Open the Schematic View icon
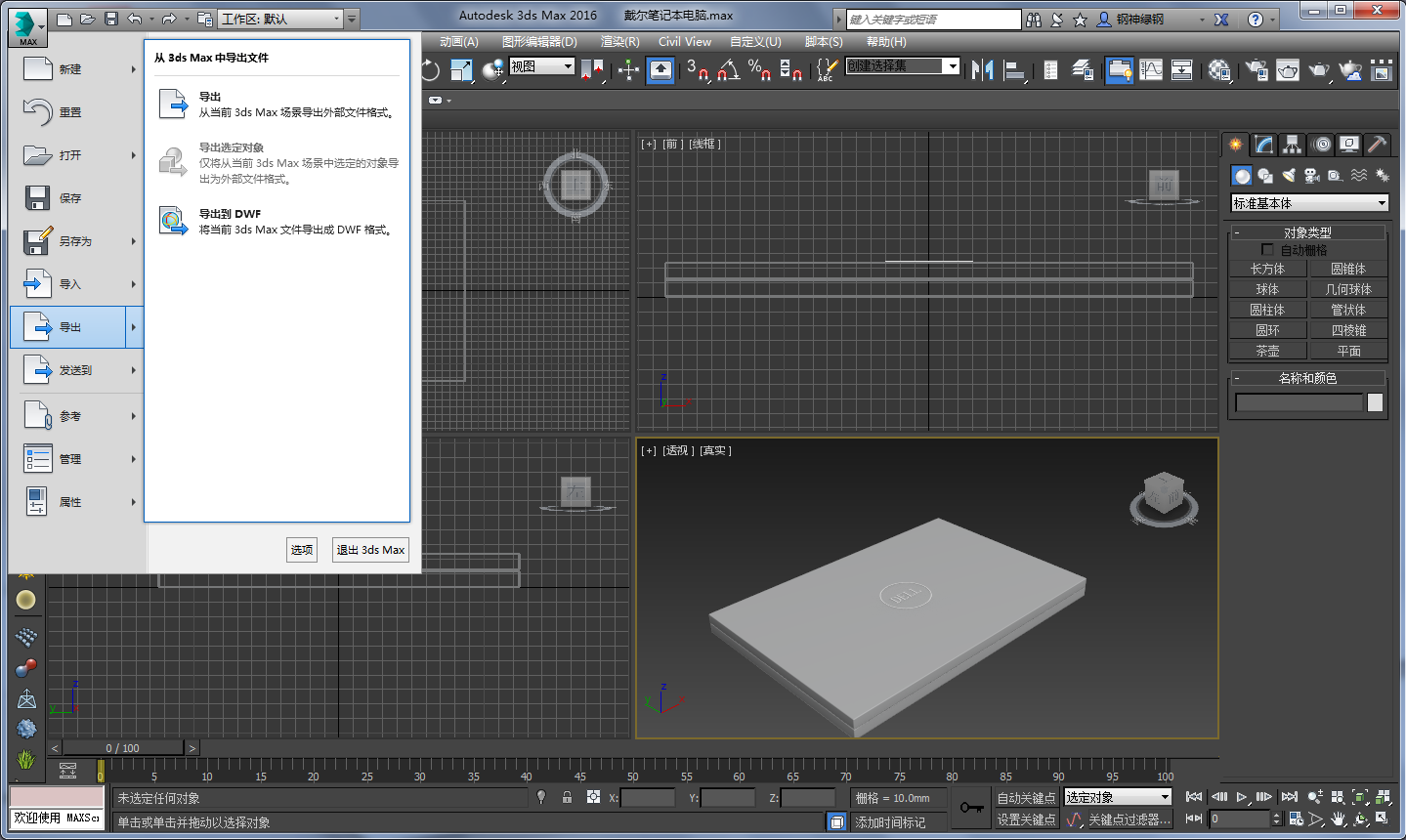This screenshot has height=840, width=1406. click(x=1181, y=69)
